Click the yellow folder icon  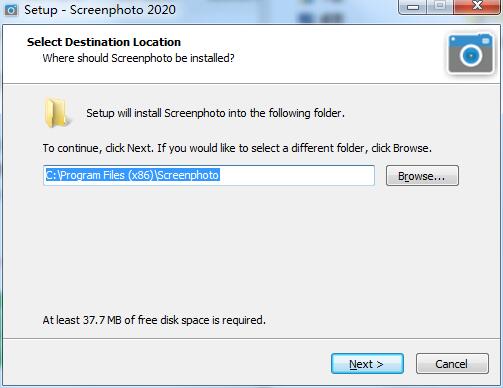click(57, 113)
